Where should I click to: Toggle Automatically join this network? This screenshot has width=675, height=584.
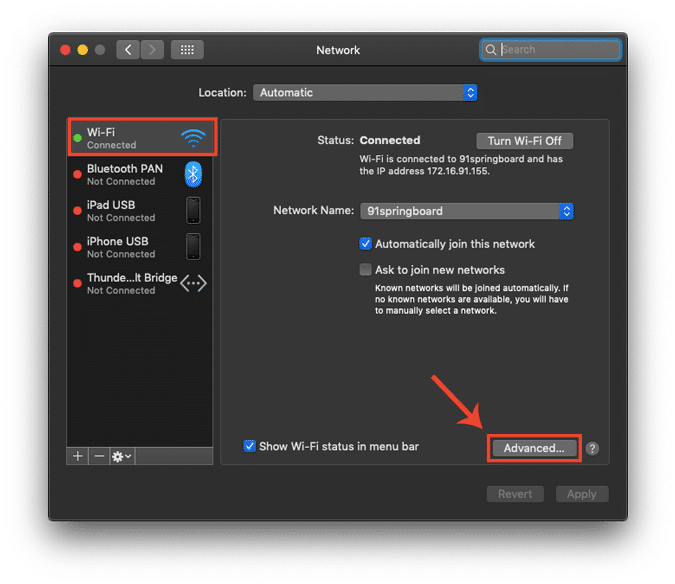[365, 244]
